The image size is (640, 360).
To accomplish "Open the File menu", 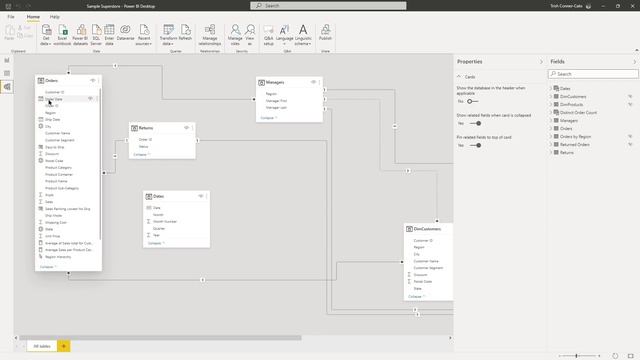I will tap(11, 17).
